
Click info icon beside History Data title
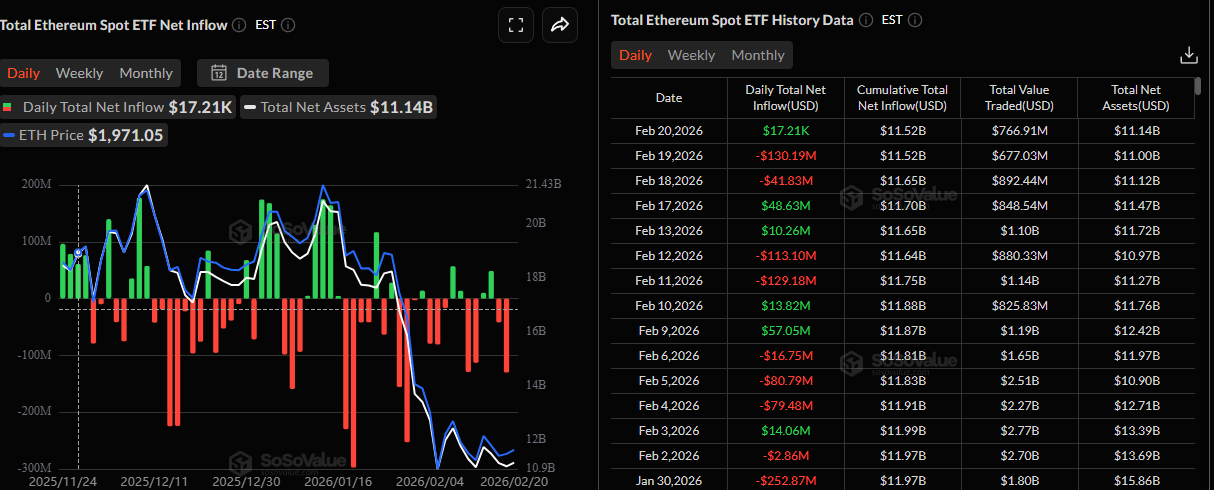click(865, 20)
